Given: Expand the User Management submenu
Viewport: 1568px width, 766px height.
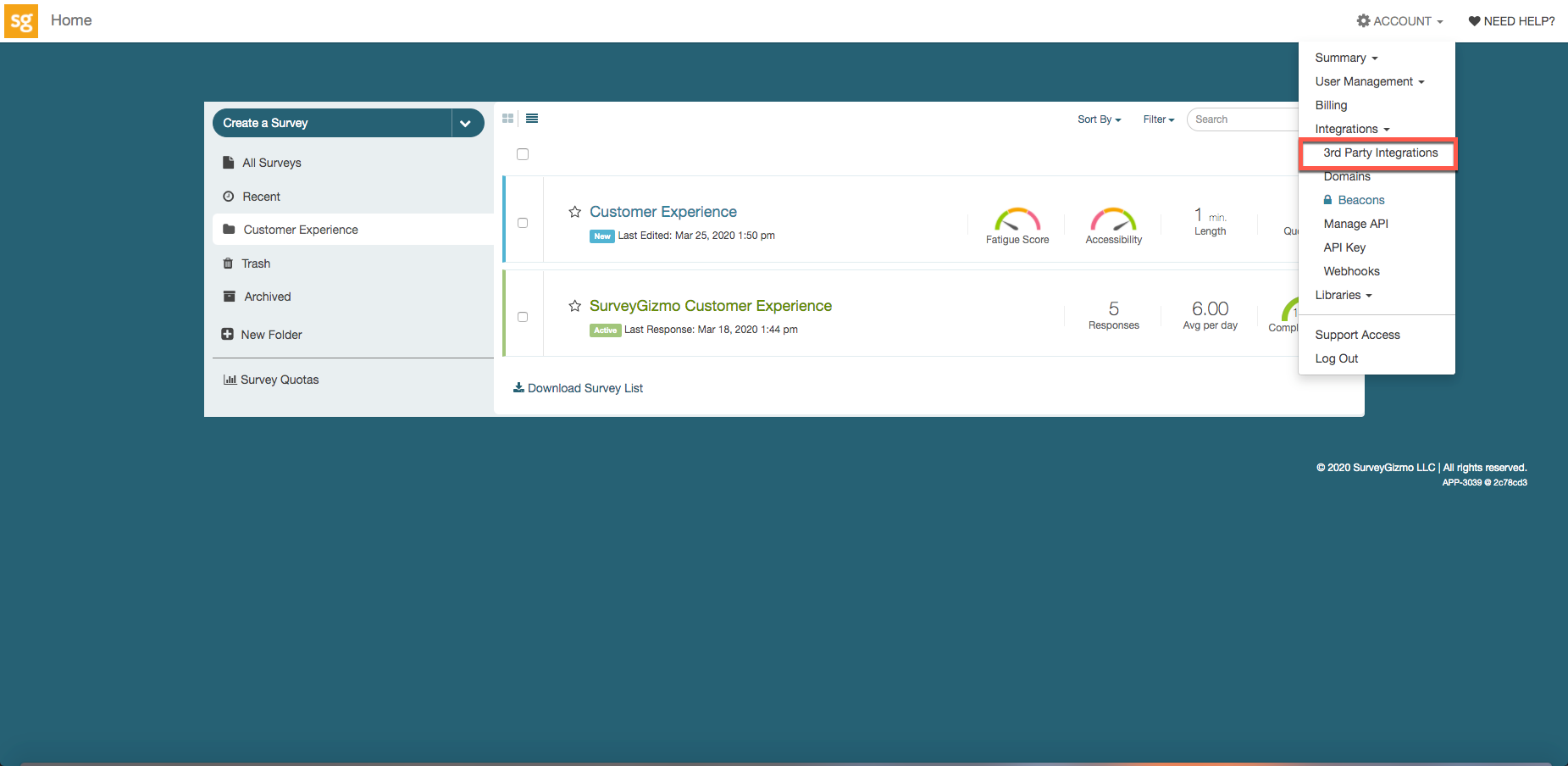Looking at the screenshot, I should pyautogui.click(x=1370, y=81).
